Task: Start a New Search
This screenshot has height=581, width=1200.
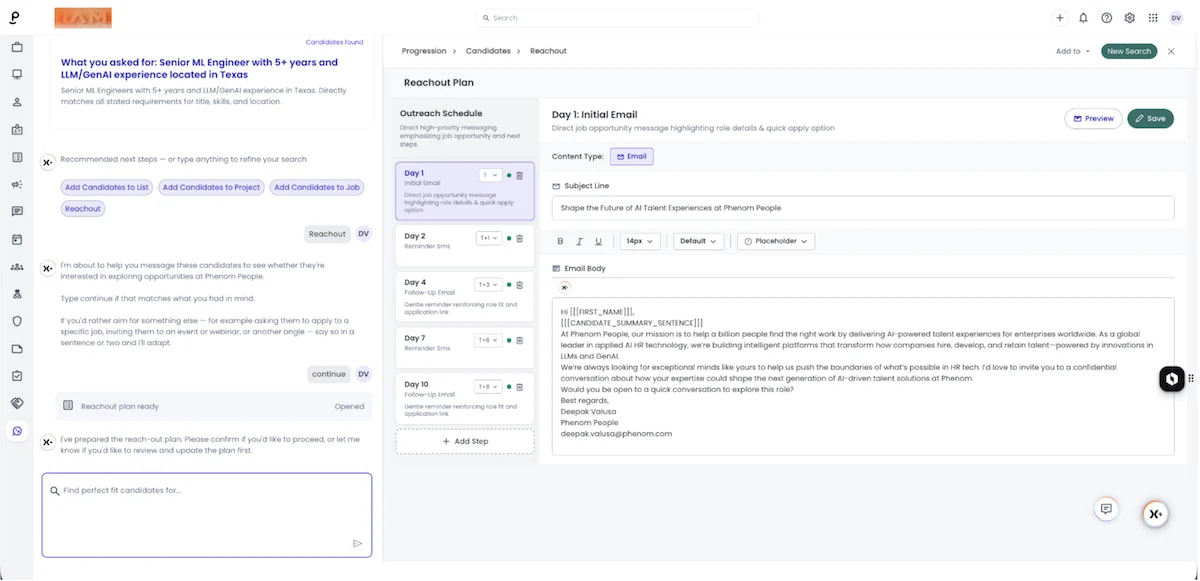Action: (1129, 51)
